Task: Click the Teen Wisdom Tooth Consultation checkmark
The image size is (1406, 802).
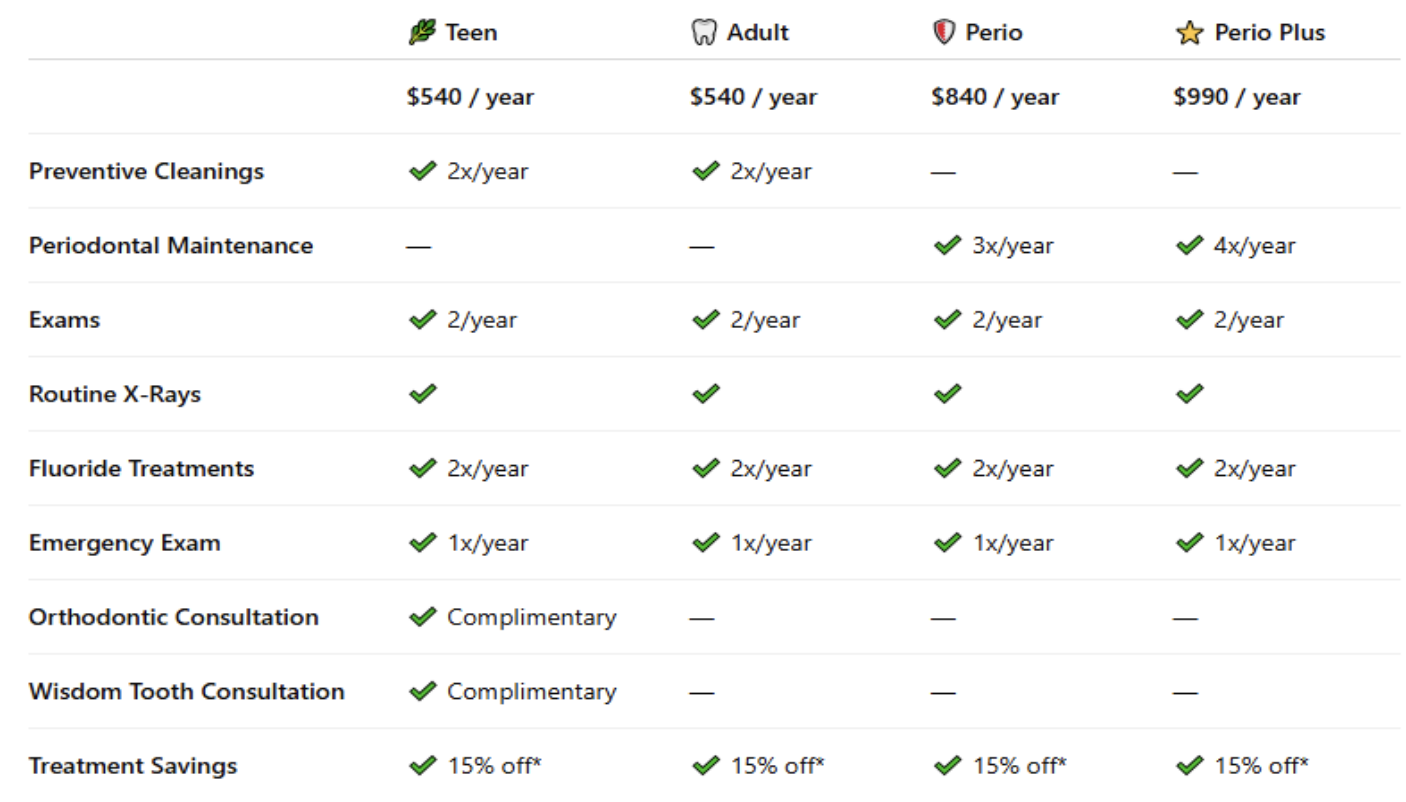Action: pyautogui.click(x=423, y=691)
